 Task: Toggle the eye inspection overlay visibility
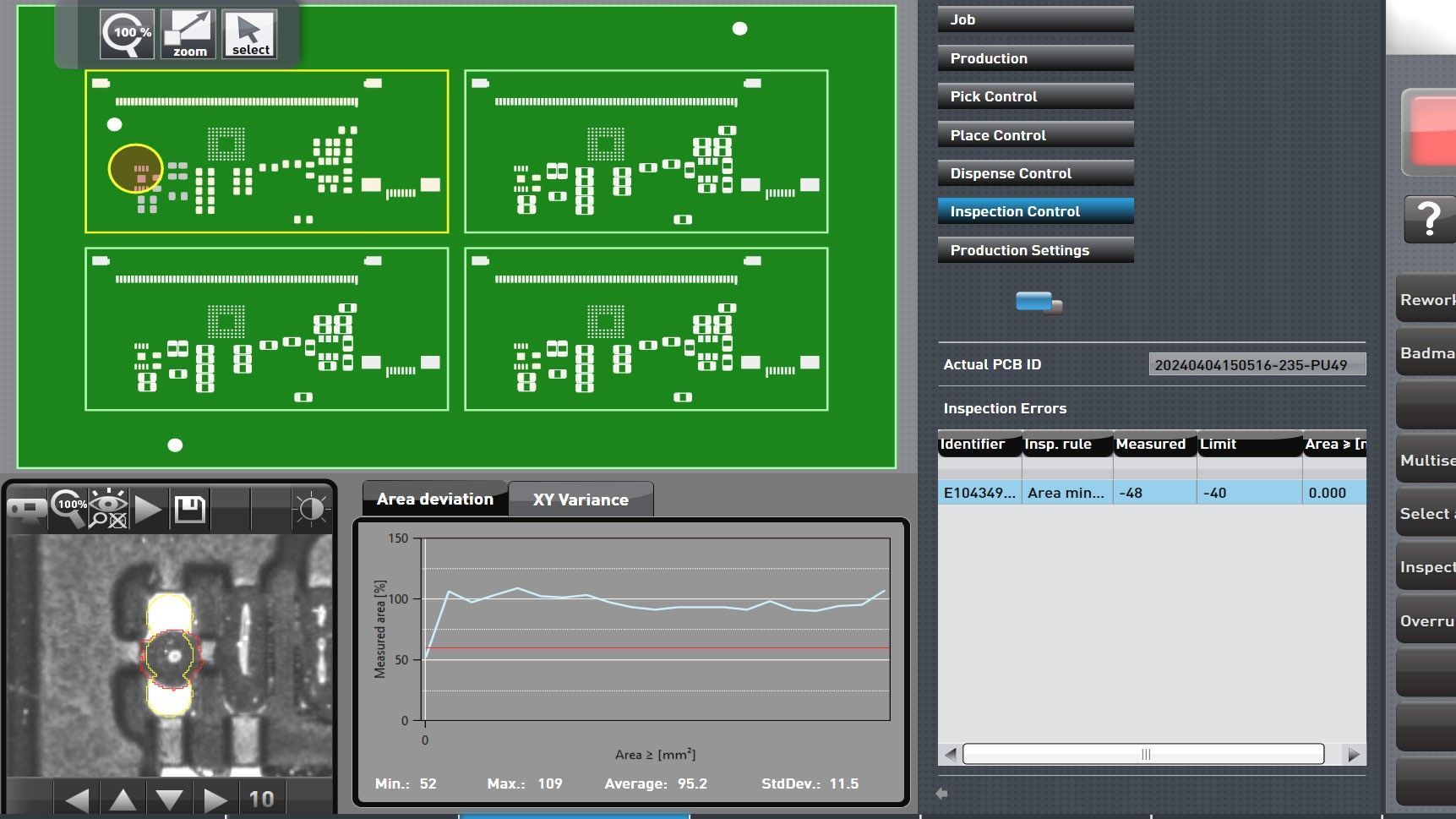(x=108, y=509)
